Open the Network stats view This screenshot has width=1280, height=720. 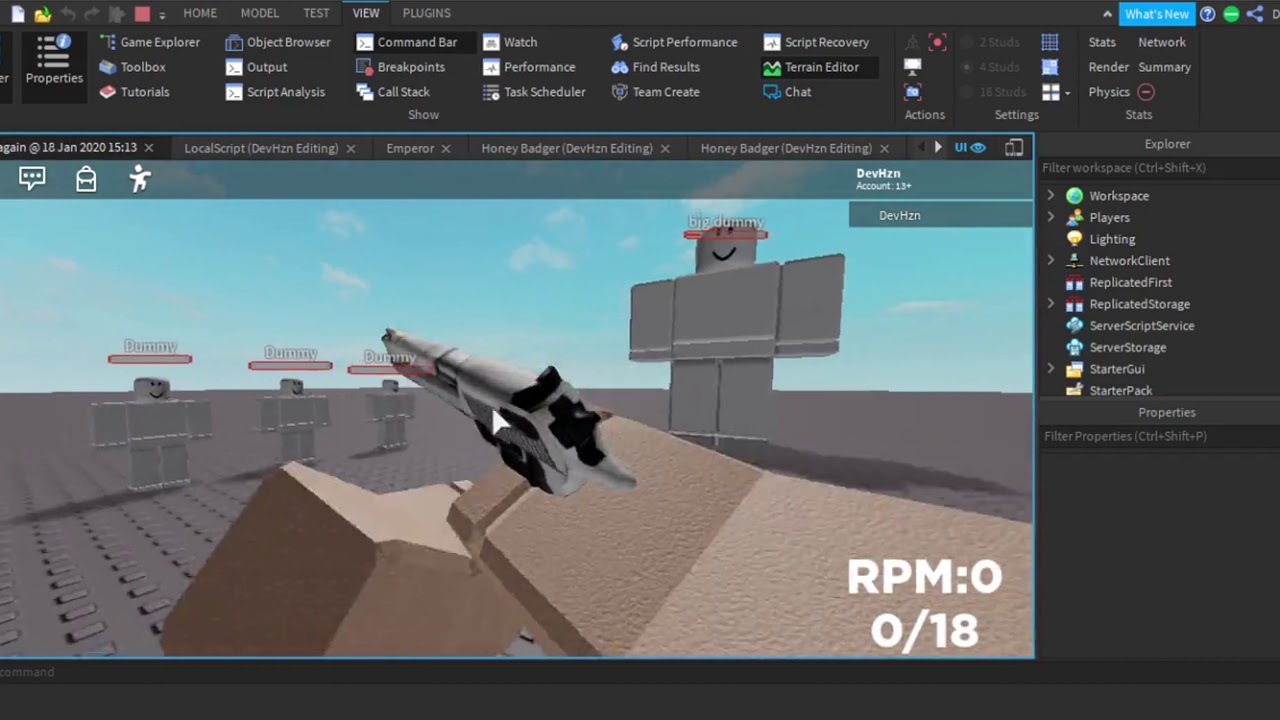pos(1162,42)
